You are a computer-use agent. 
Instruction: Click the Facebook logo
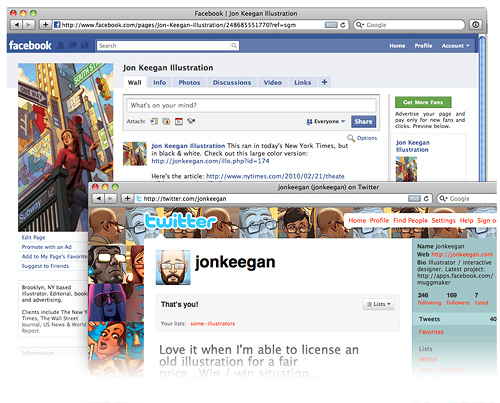[x=30, y=45]
